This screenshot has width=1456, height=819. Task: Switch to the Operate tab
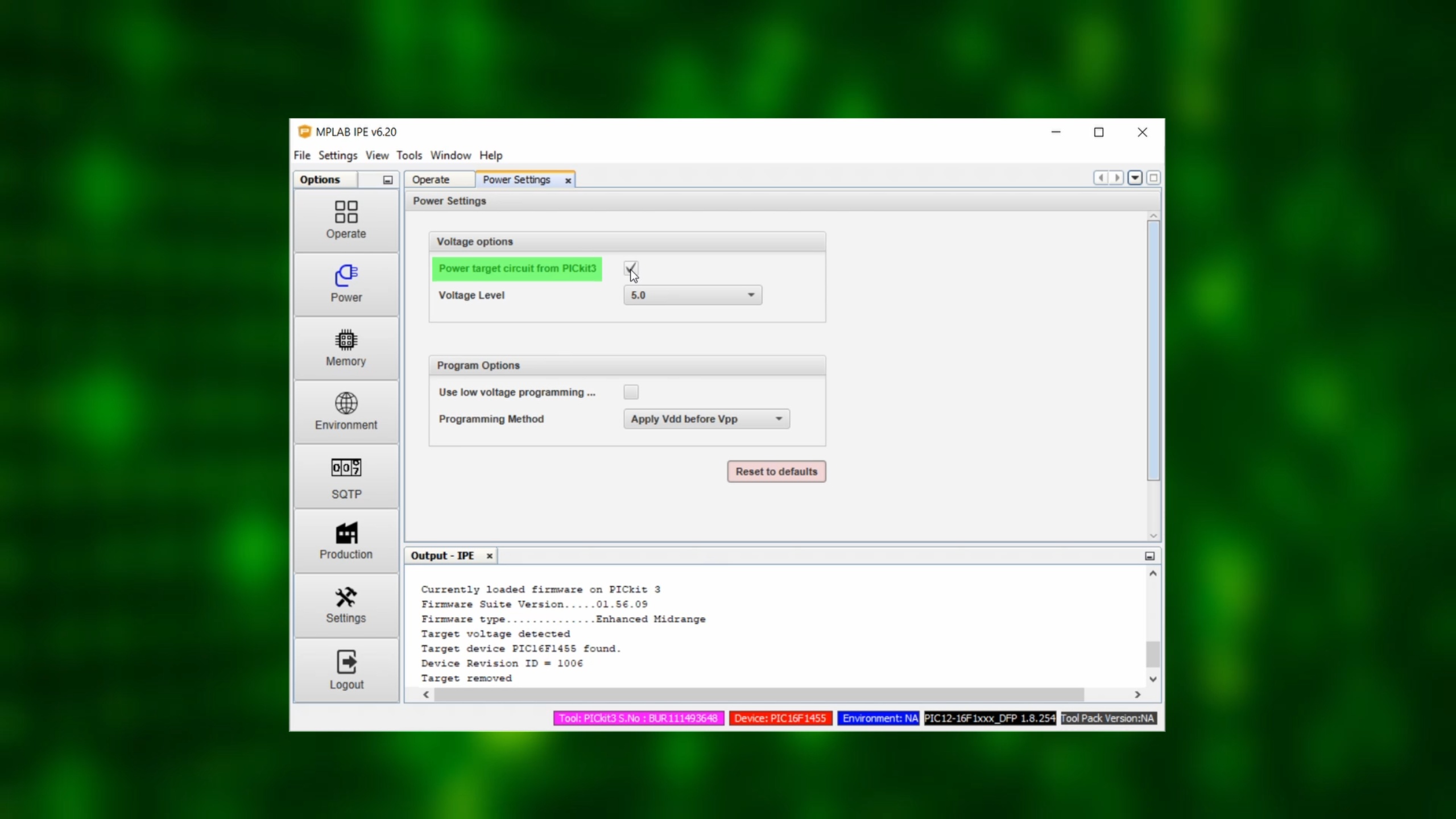(431, 180)
